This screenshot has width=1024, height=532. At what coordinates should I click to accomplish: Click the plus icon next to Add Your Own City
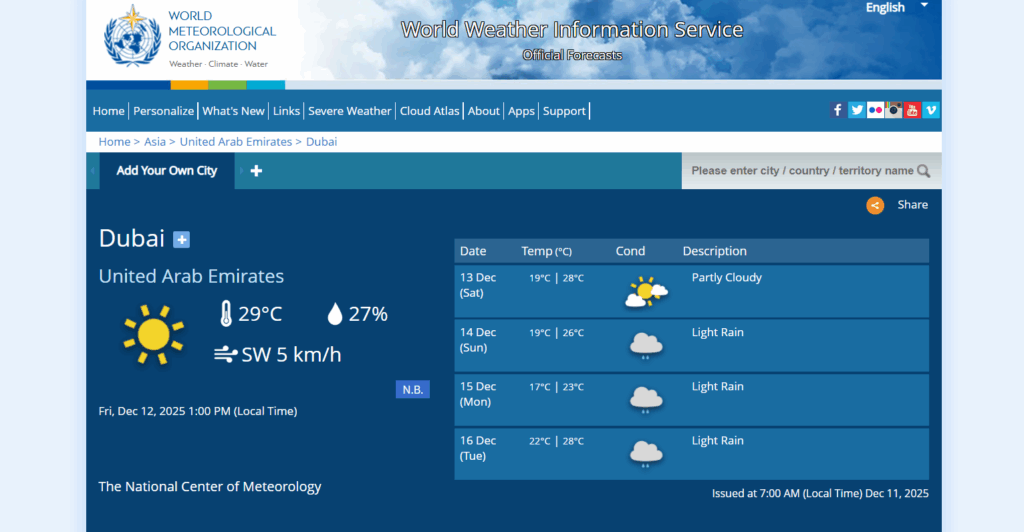pos(256,171)
